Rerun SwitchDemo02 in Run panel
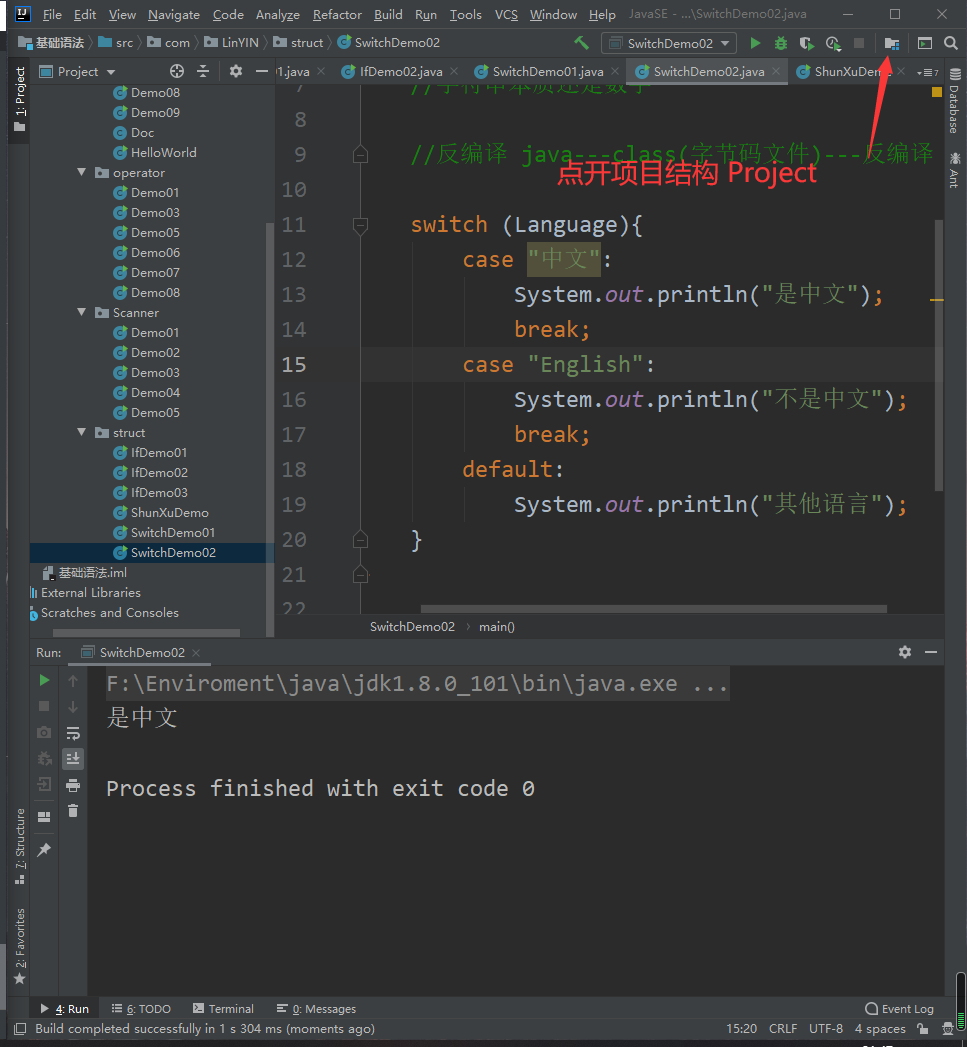This screenshot has width=967, height=1047. tap(44, 680)
